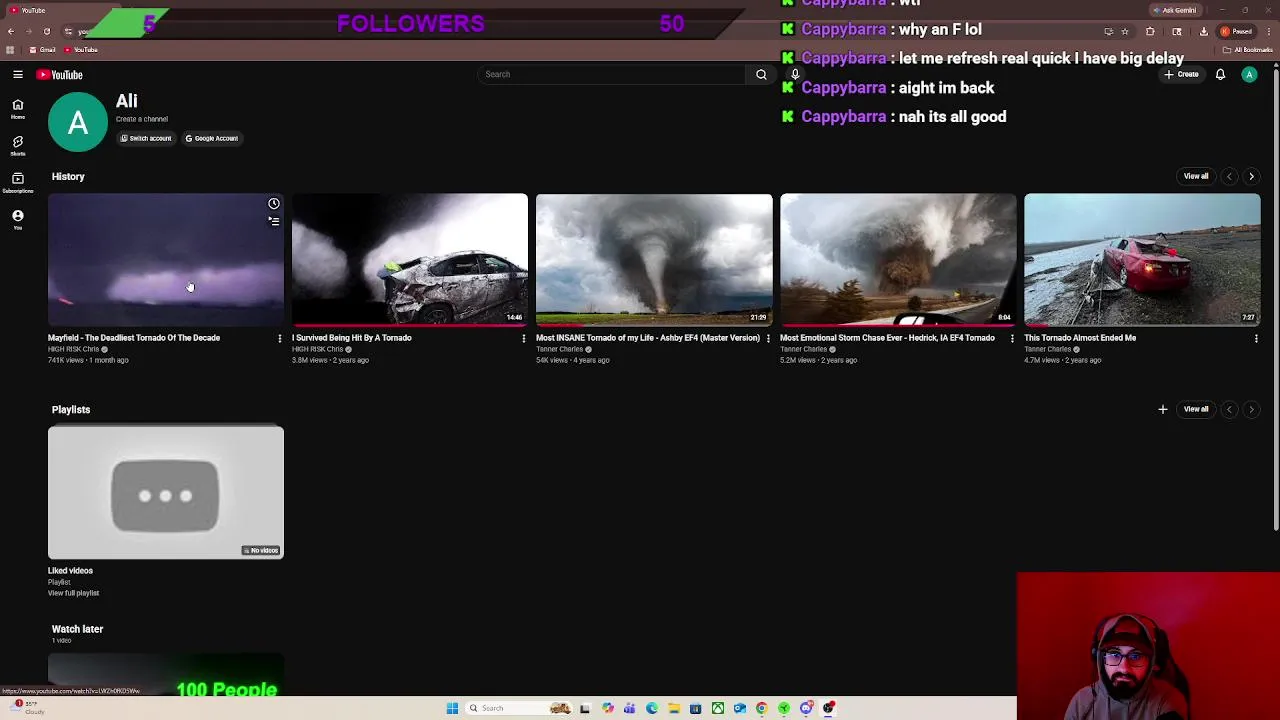Viewport: 1280px width, 720px height.
Task: Open options for This Tornado Almost Ended Me
Action: pos(1256,339)
